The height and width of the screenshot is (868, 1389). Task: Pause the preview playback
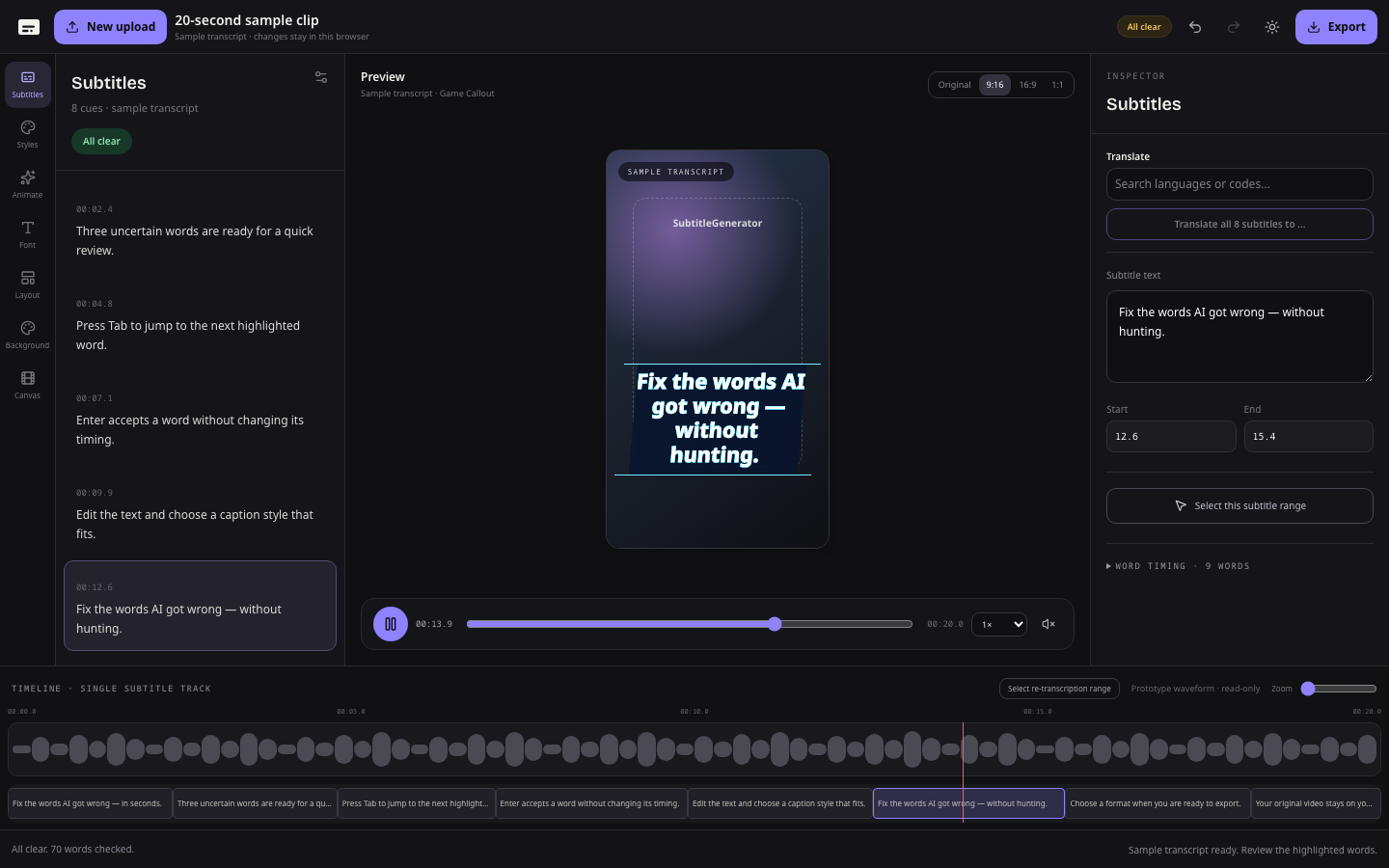391,624
